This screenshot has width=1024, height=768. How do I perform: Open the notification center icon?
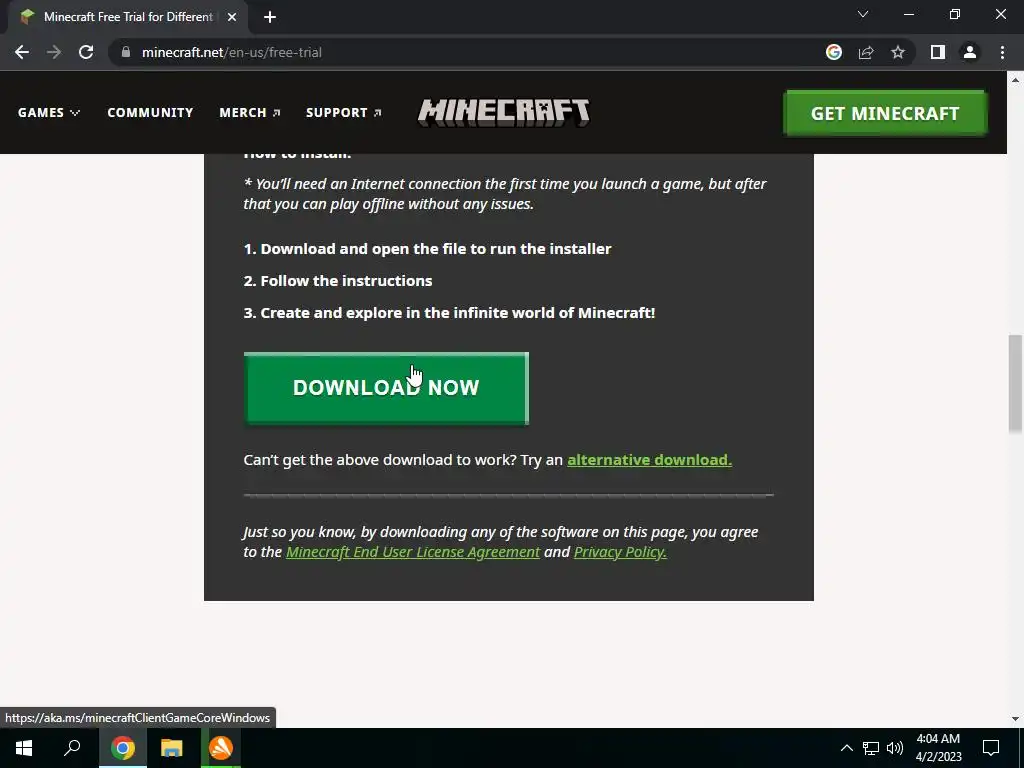click(x=991, y=748)
